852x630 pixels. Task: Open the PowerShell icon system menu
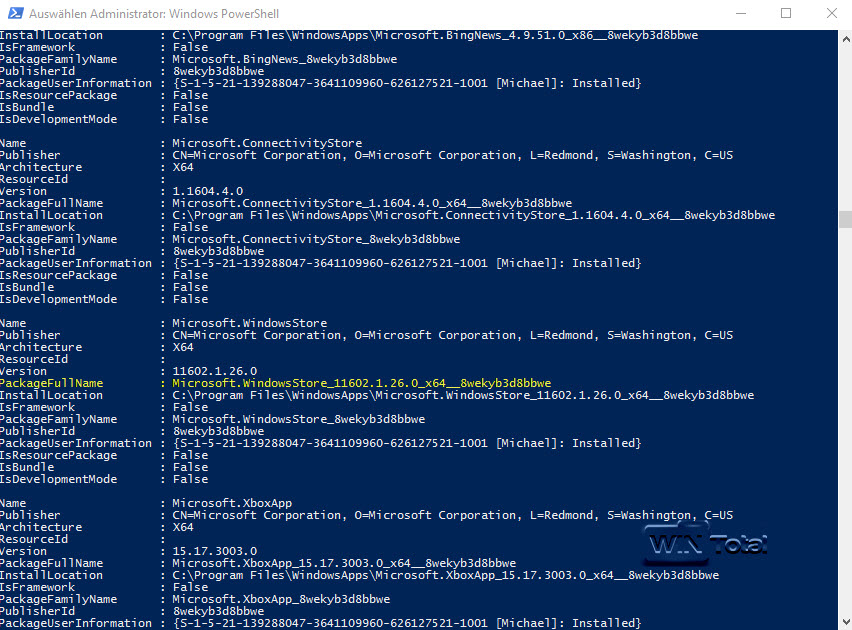(15, 13)
